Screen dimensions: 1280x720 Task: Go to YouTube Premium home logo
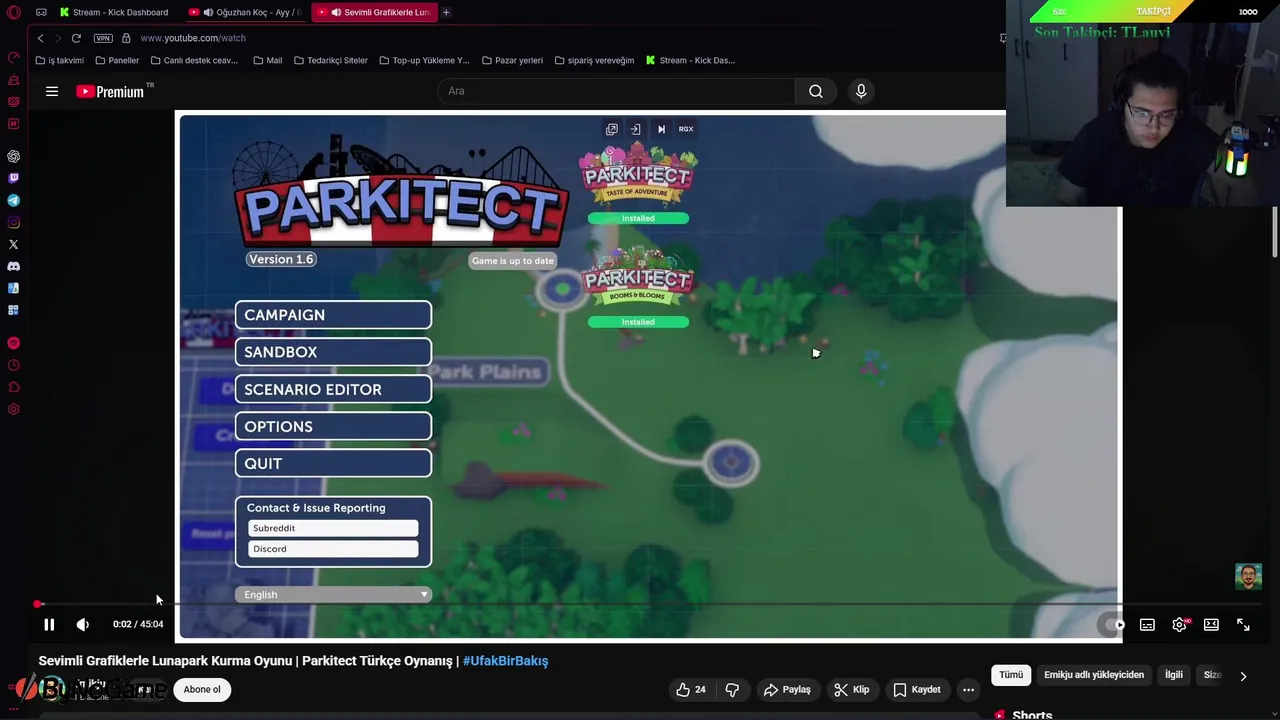(113, 91)
